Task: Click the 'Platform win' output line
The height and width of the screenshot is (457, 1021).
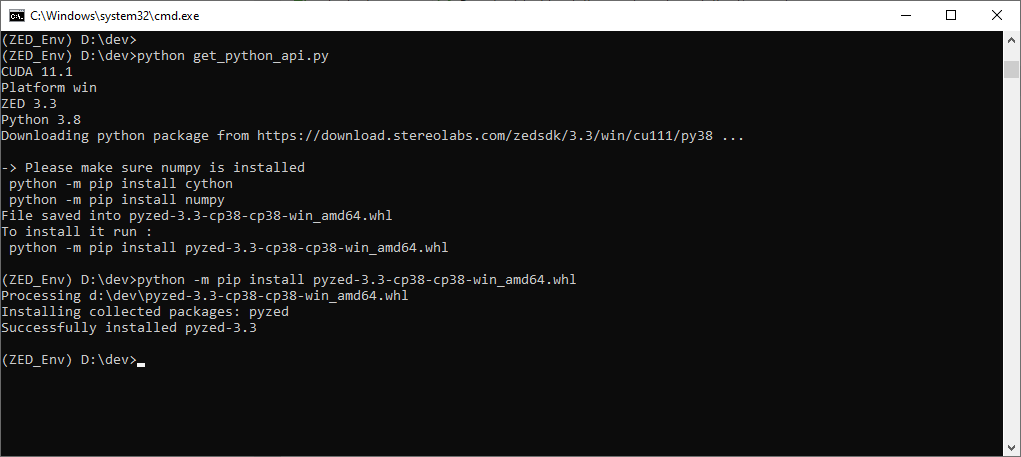Action: (x=48, y=88)
